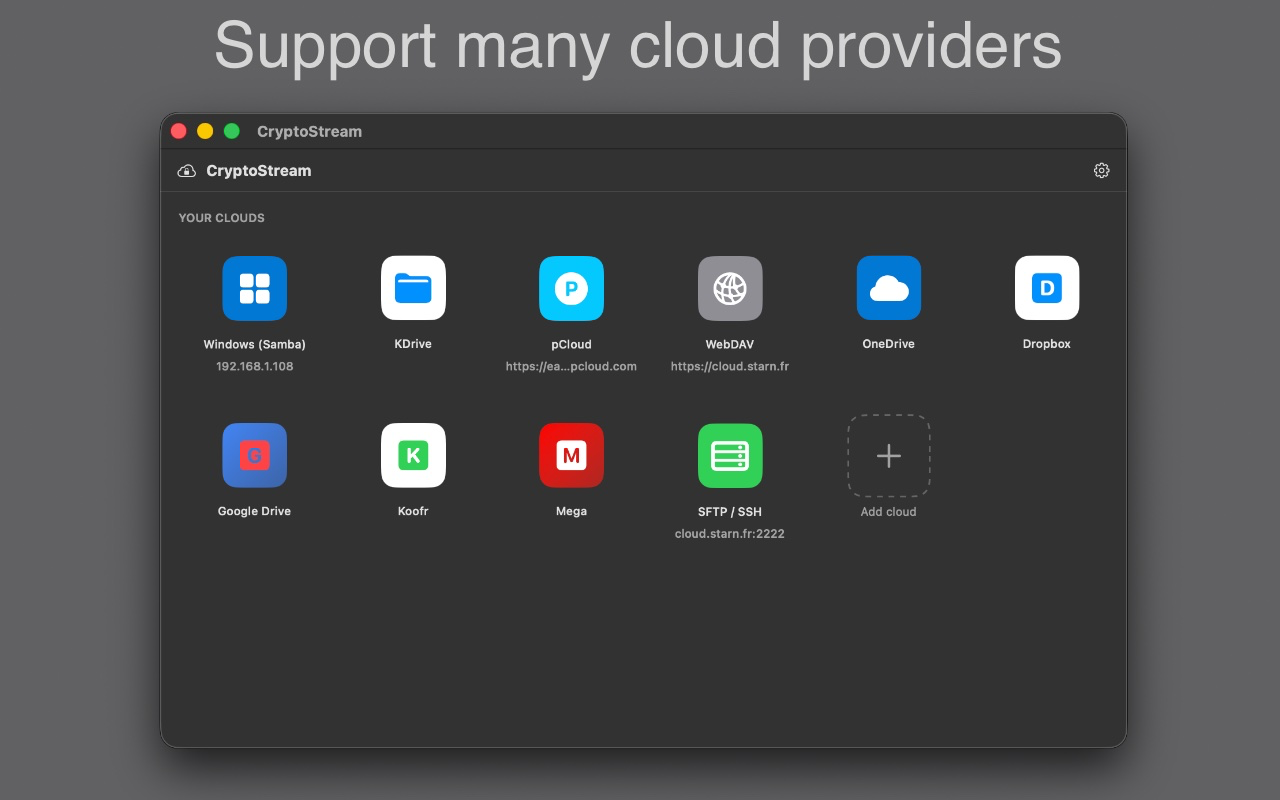The height and width of the screenshot is (800, 1280).
Task: Click the YOUR CLOUDS section heading
Action: pyautogui.click(x=221, y=218)
